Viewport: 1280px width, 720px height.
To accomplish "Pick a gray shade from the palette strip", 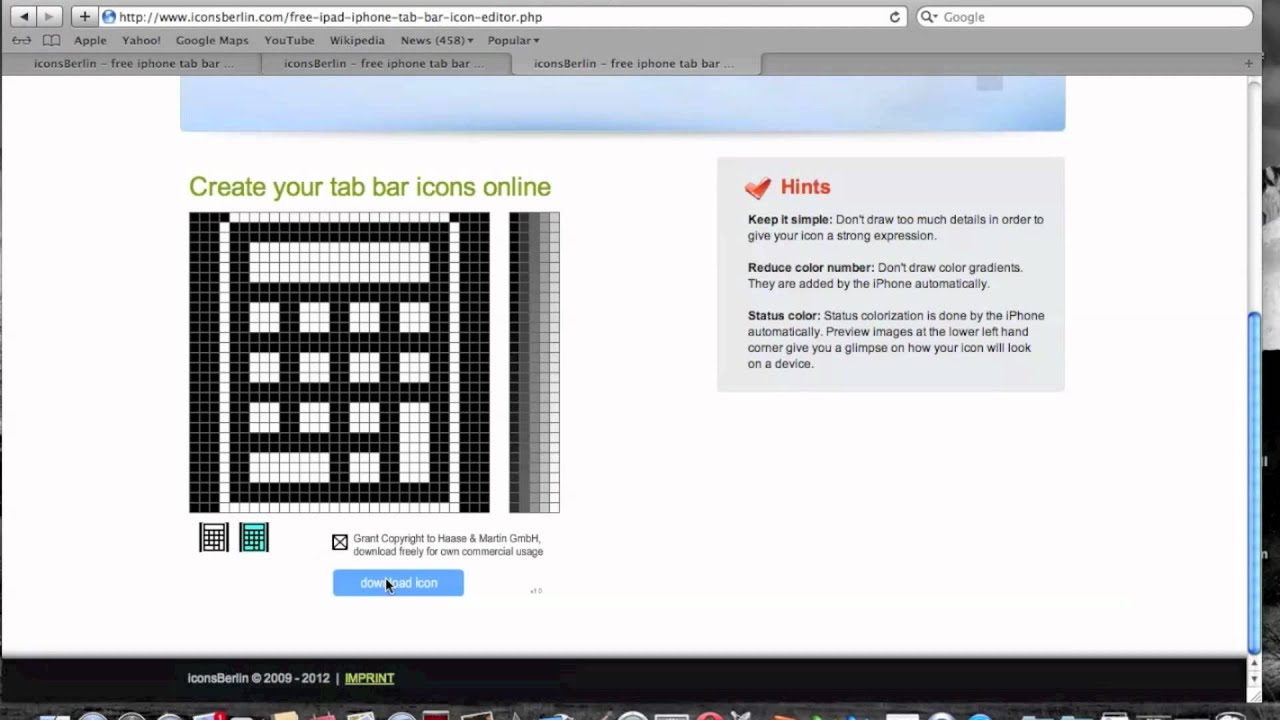I will coord(534,360).
